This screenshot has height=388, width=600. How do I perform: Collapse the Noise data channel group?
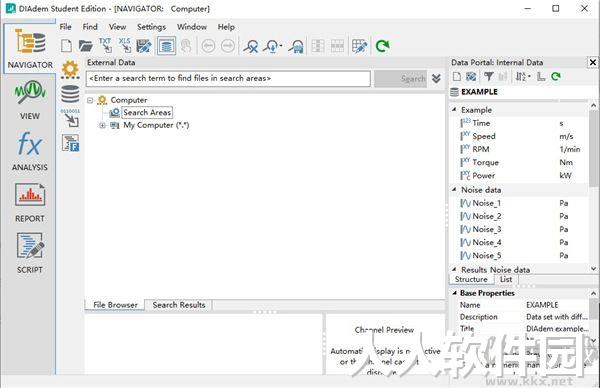(455, 189)
